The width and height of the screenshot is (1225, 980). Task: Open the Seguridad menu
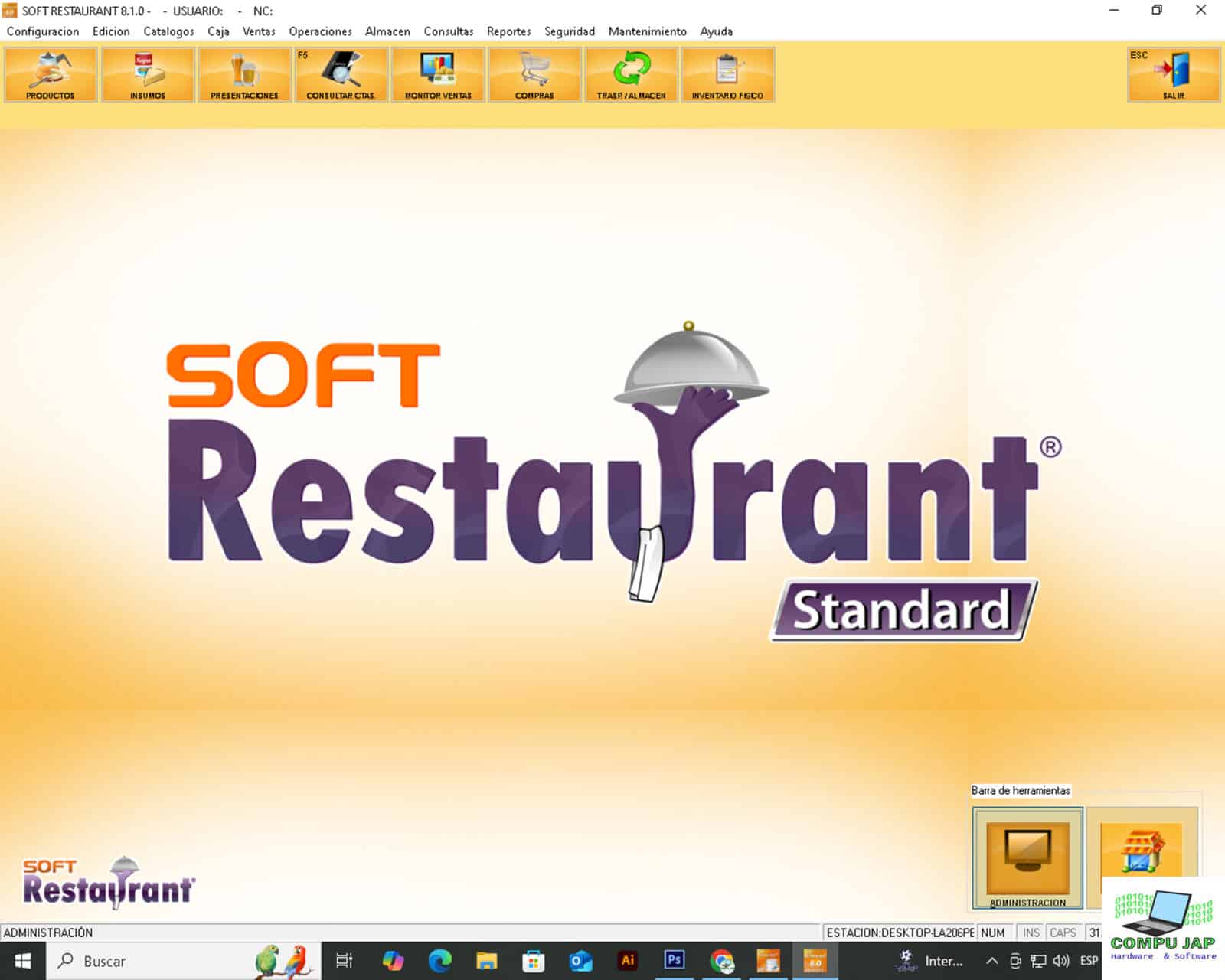coord(570,31)
